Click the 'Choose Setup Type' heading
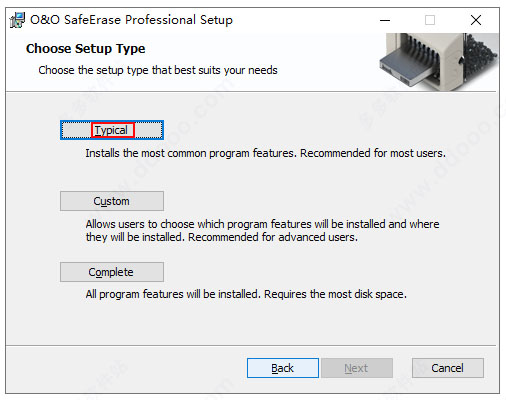Viewport: 506px width, 400px height. coord(86,49)
